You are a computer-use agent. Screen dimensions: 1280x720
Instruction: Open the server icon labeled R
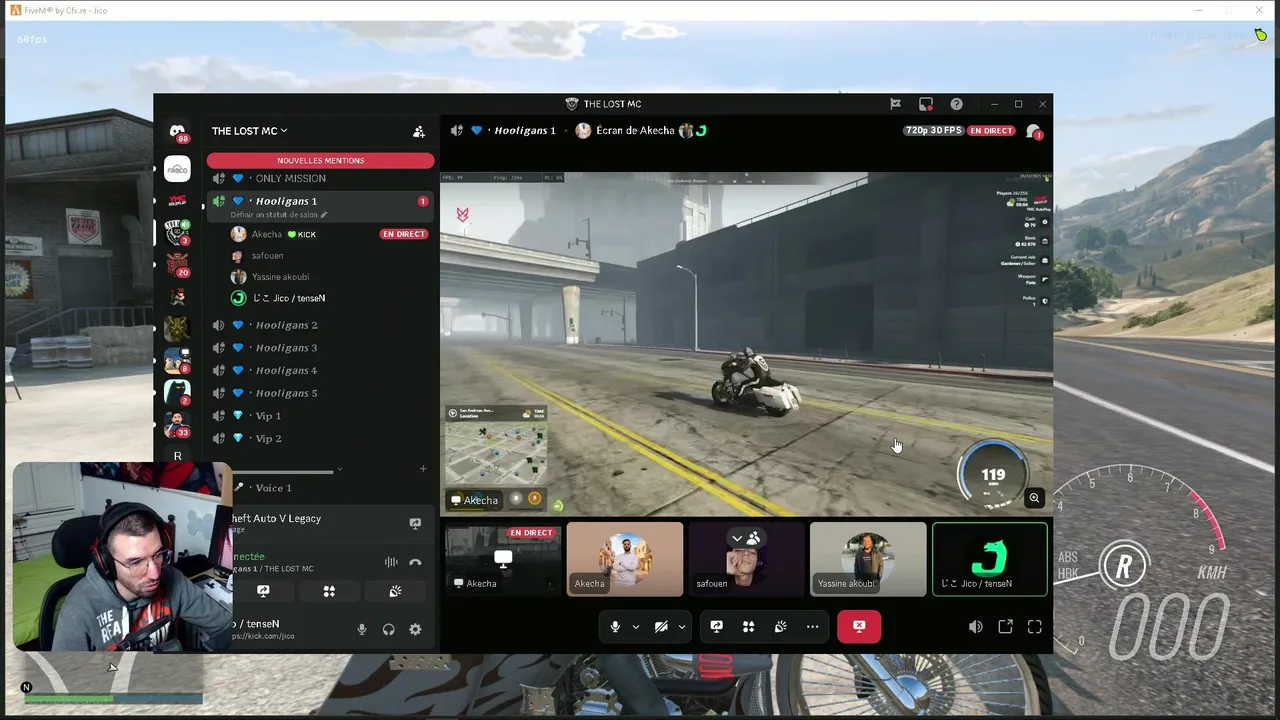pyautogui.click(x=177, y=456)
